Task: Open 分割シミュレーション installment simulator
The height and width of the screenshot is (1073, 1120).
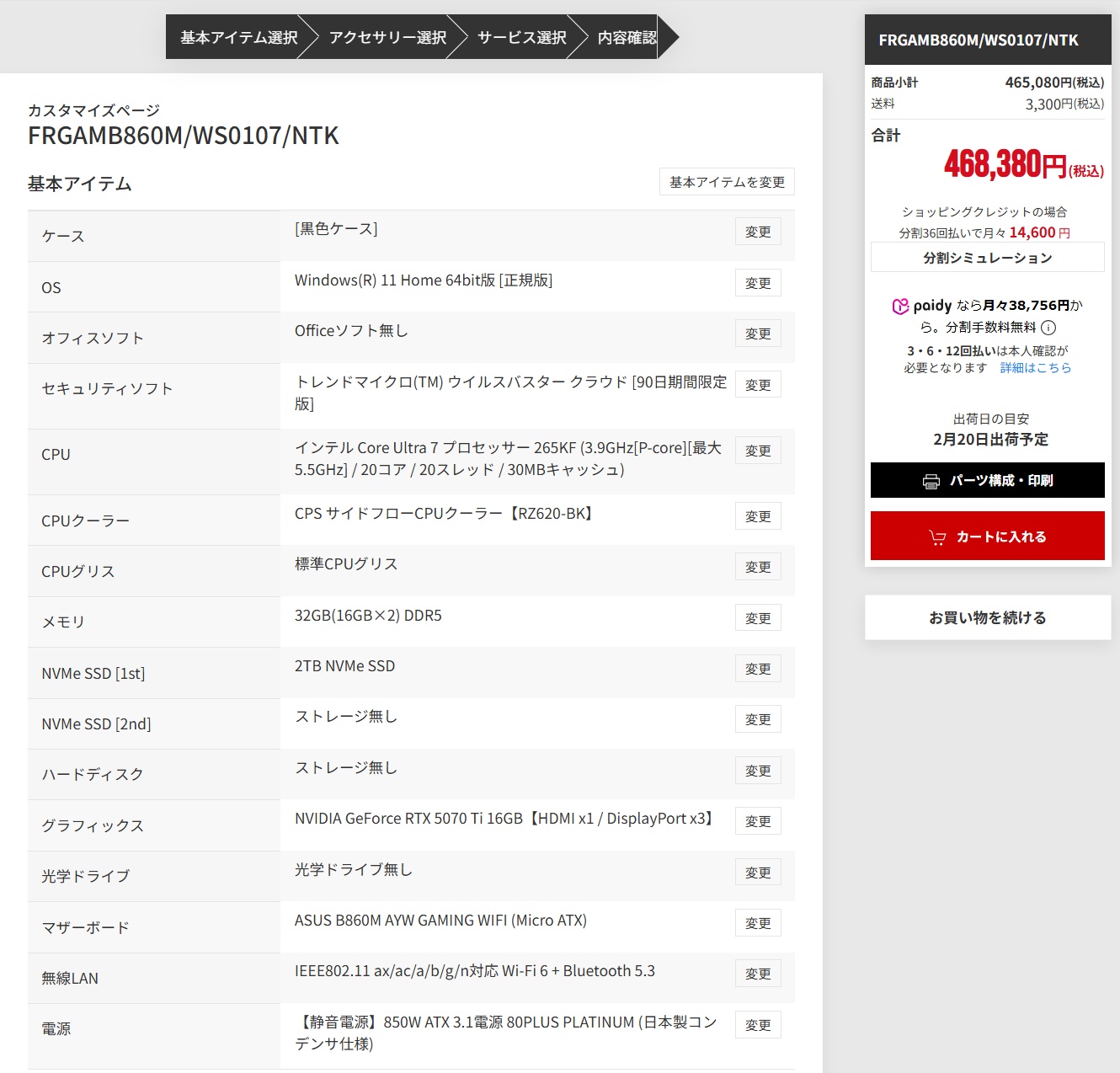Action: point(987,258)
